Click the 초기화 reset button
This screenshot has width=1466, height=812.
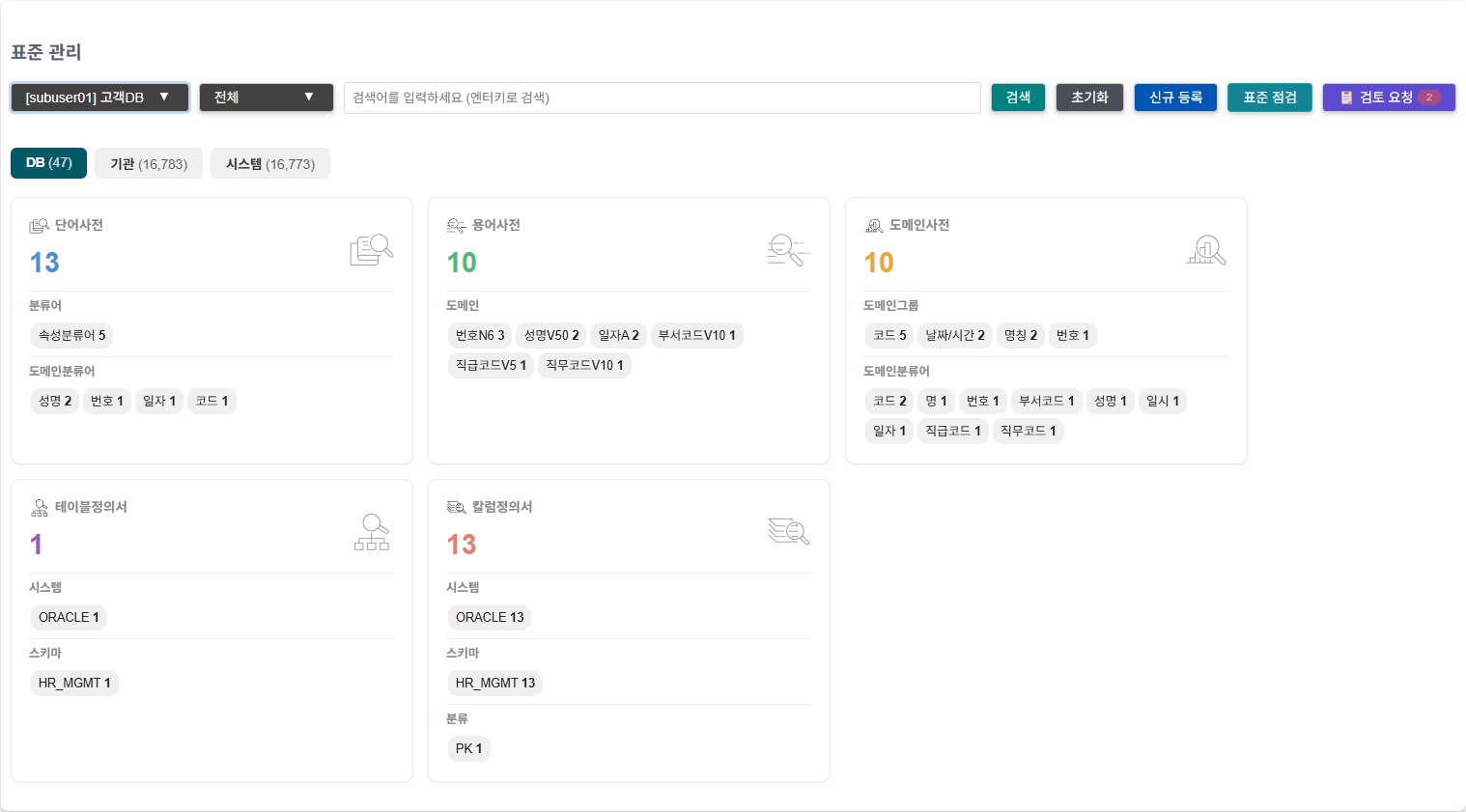pos(1089,98)
